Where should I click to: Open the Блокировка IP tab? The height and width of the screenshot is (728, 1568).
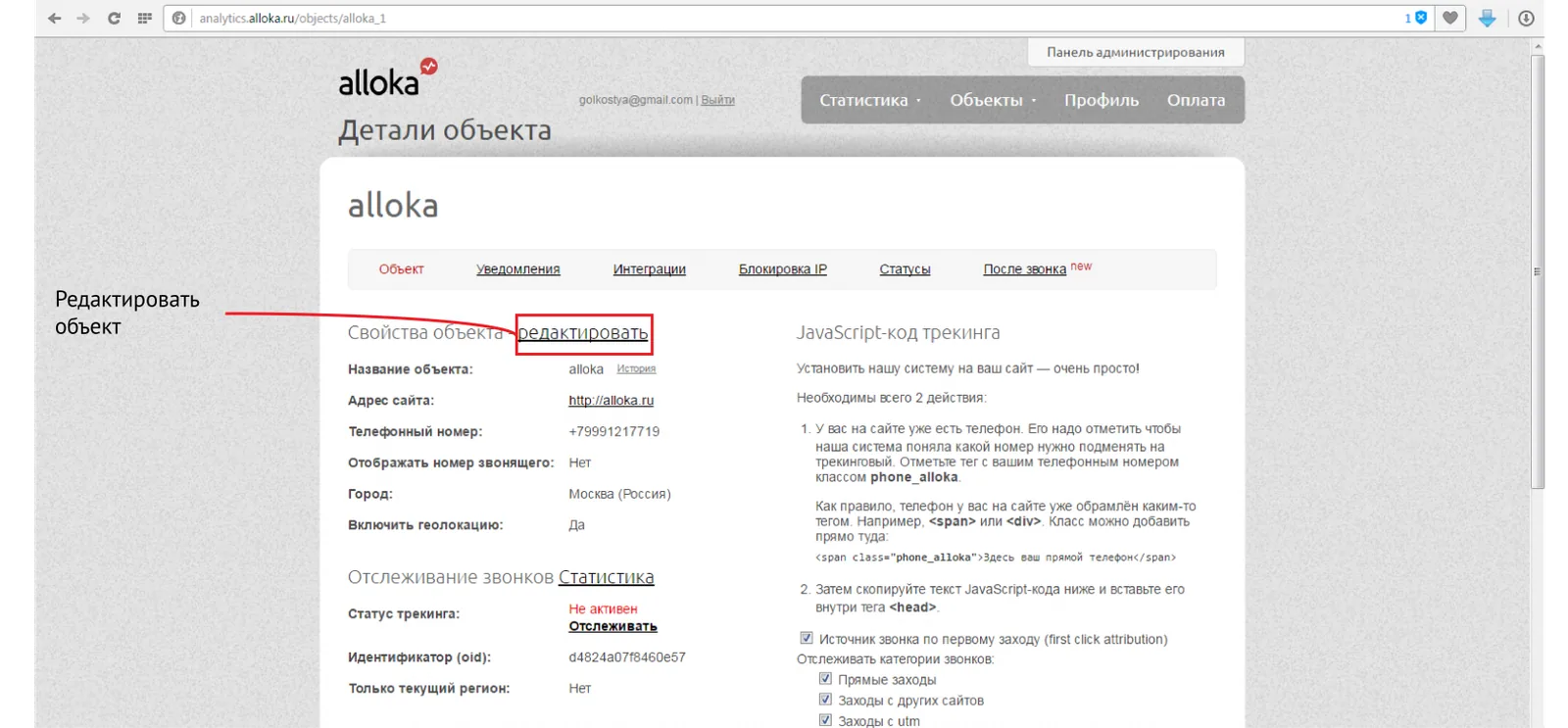point(783,268)
